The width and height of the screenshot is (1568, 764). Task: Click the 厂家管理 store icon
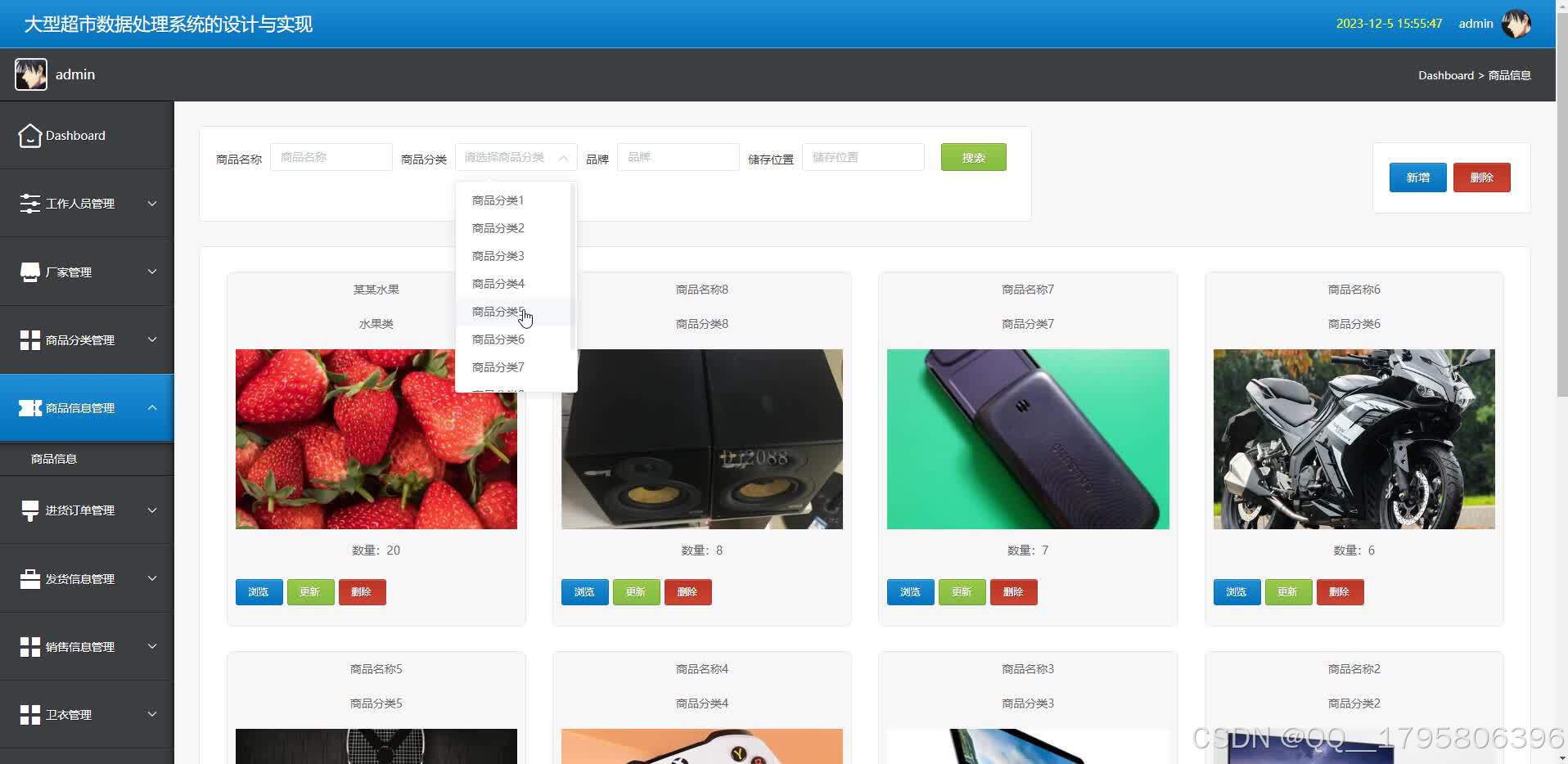(x=30, y=272)
